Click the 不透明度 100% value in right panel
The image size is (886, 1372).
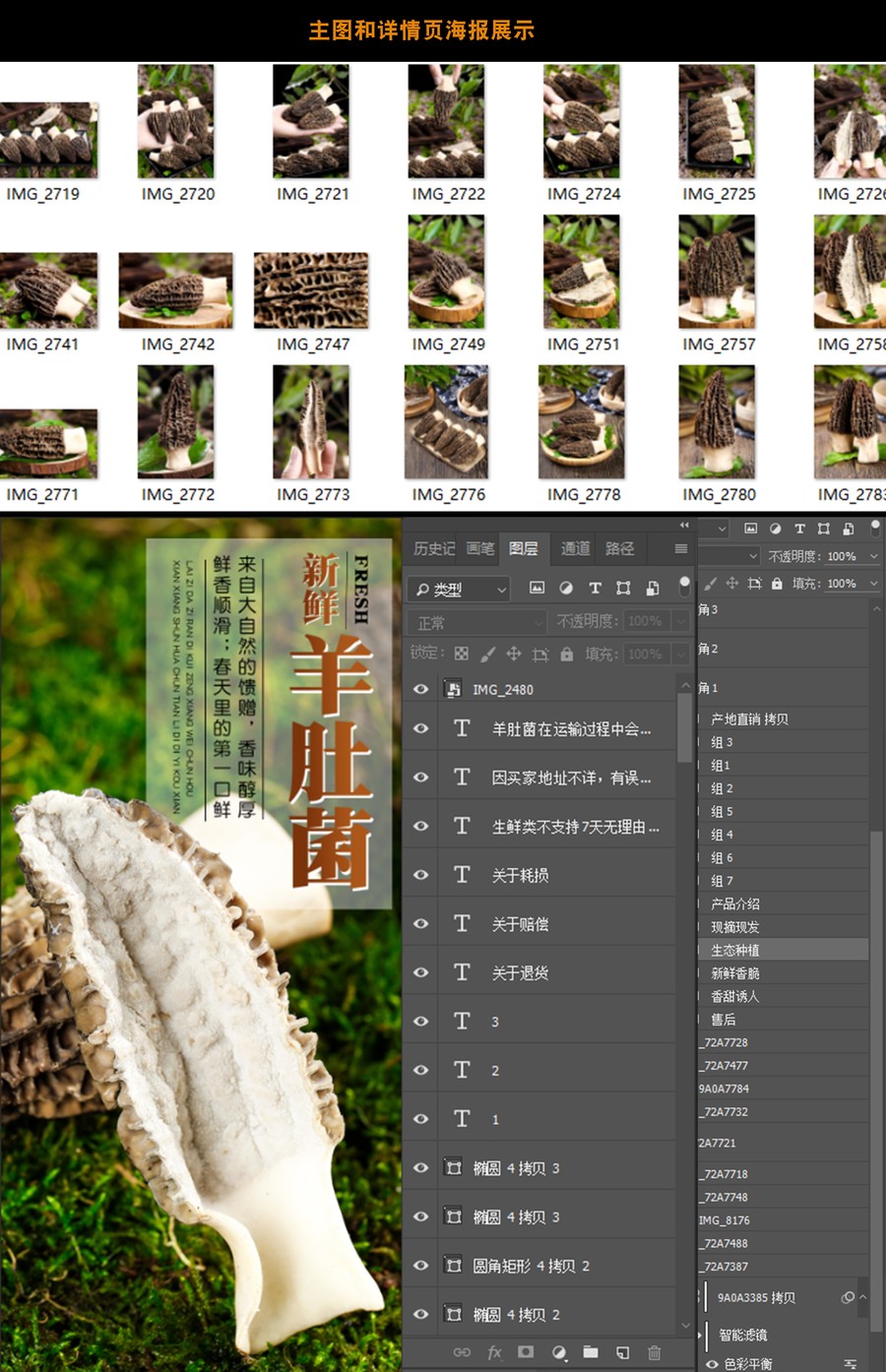point(842,556)
